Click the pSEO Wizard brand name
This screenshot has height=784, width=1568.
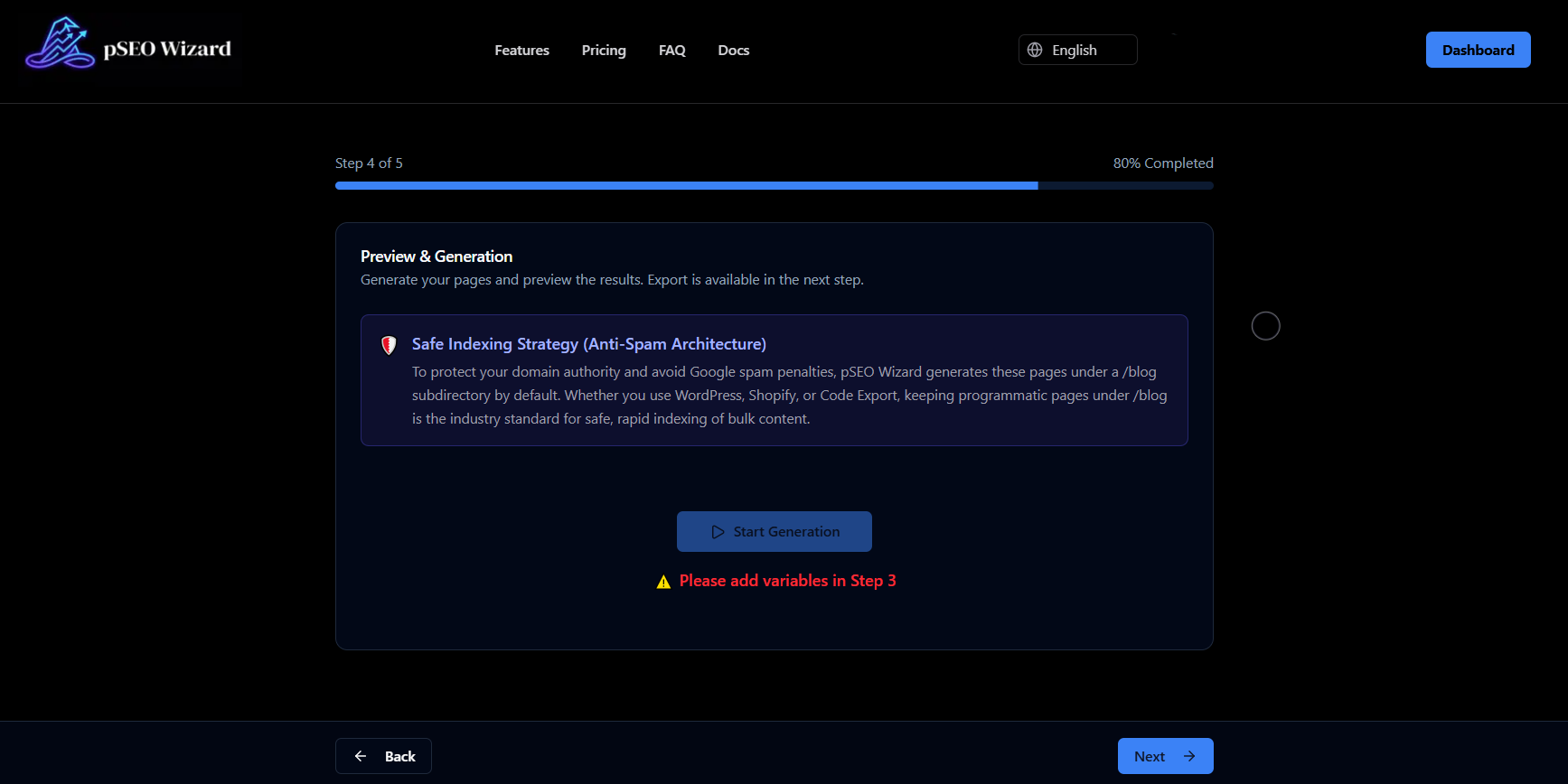pyautogui.click(x=167, y=49)
